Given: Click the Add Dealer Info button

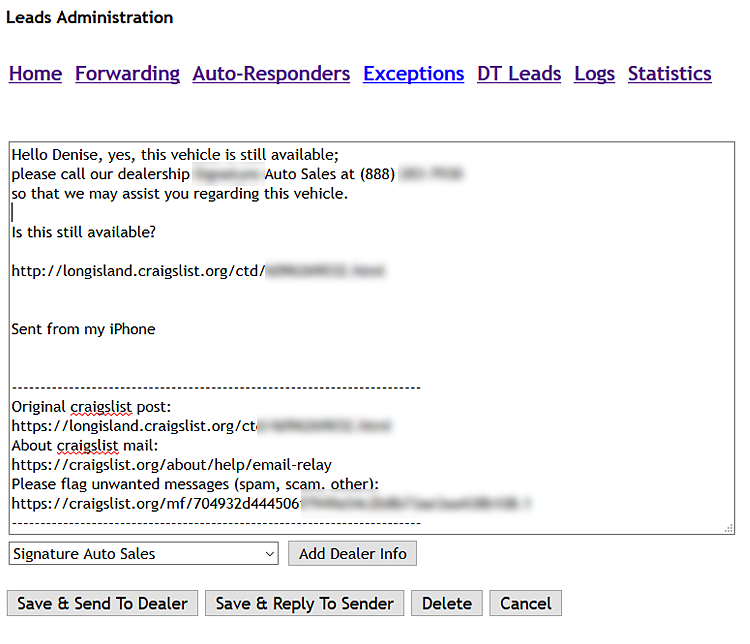Looking at the screenshot, I should tap(352, 554).
